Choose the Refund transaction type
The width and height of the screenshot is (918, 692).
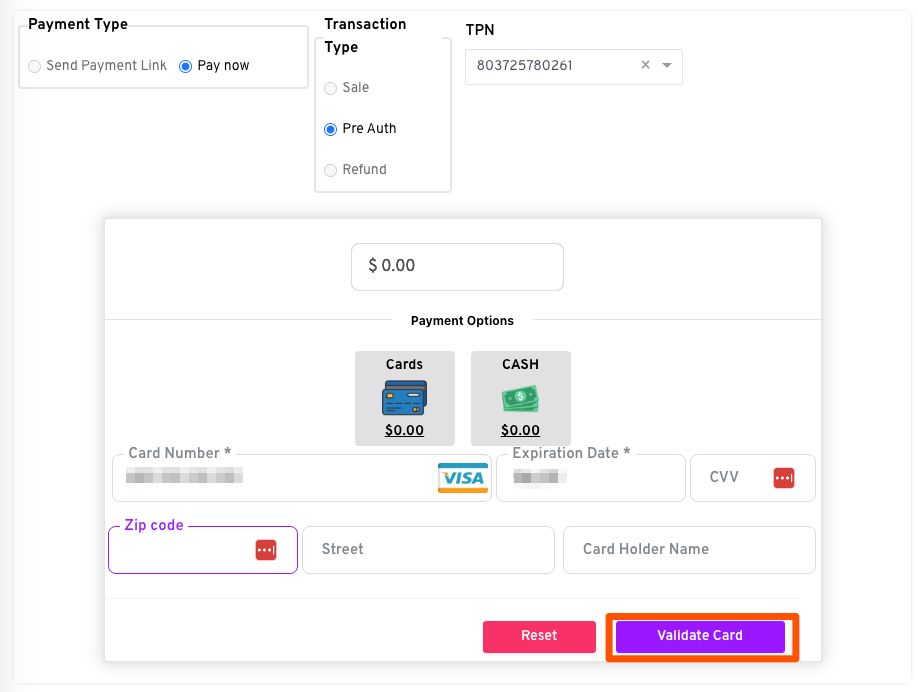click(x=331, y=170)
